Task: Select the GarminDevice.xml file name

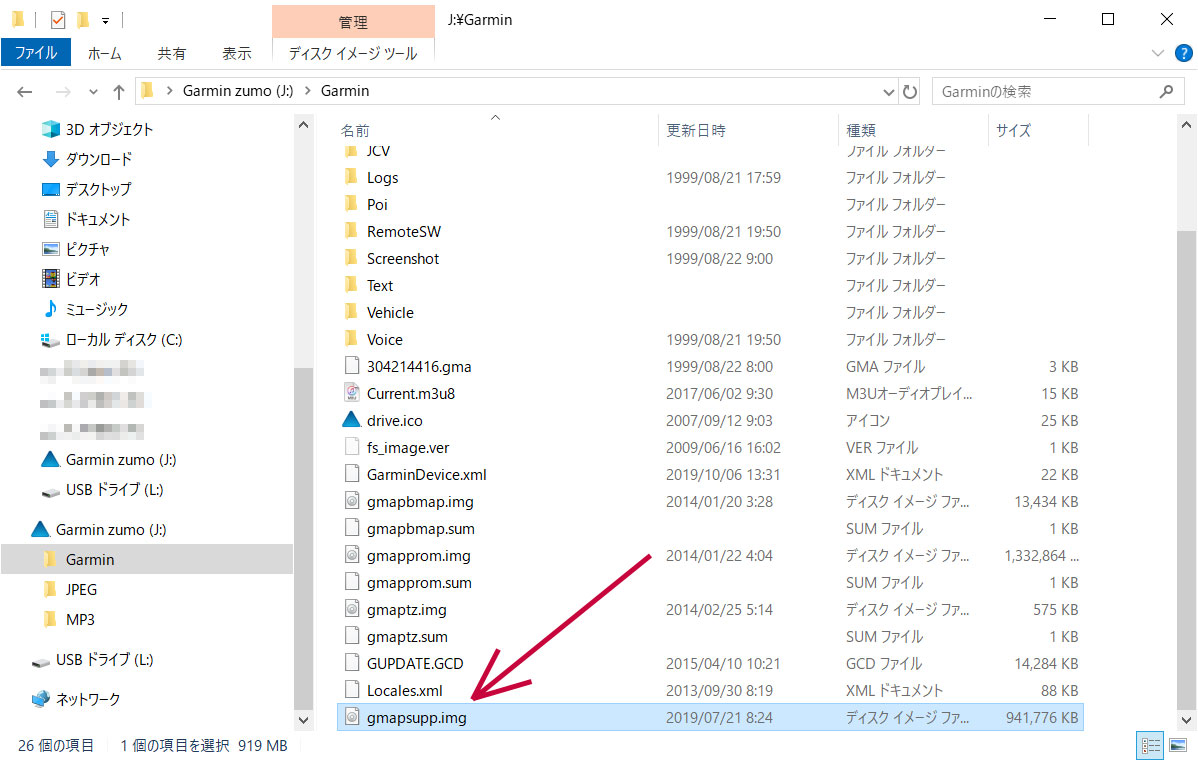Action: (426, 474)
